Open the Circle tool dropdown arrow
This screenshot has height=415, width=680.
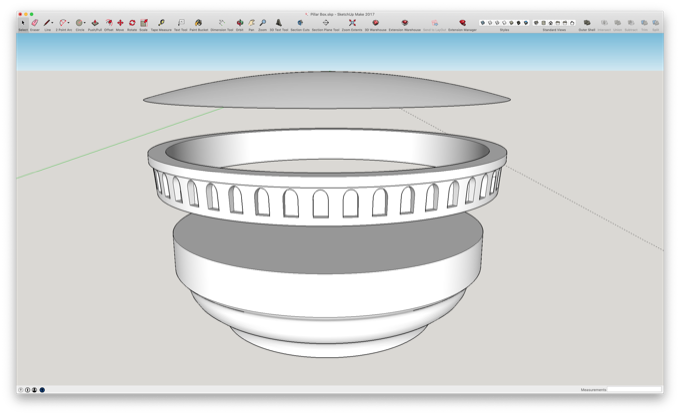coord(85,23)
